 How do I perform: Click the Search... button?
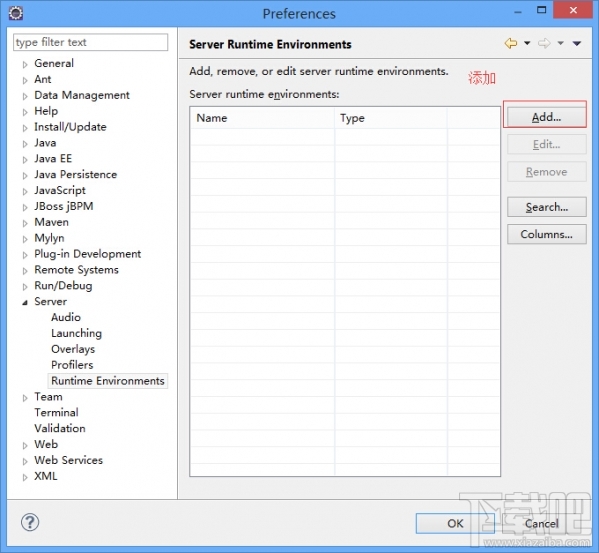point(546,207)
